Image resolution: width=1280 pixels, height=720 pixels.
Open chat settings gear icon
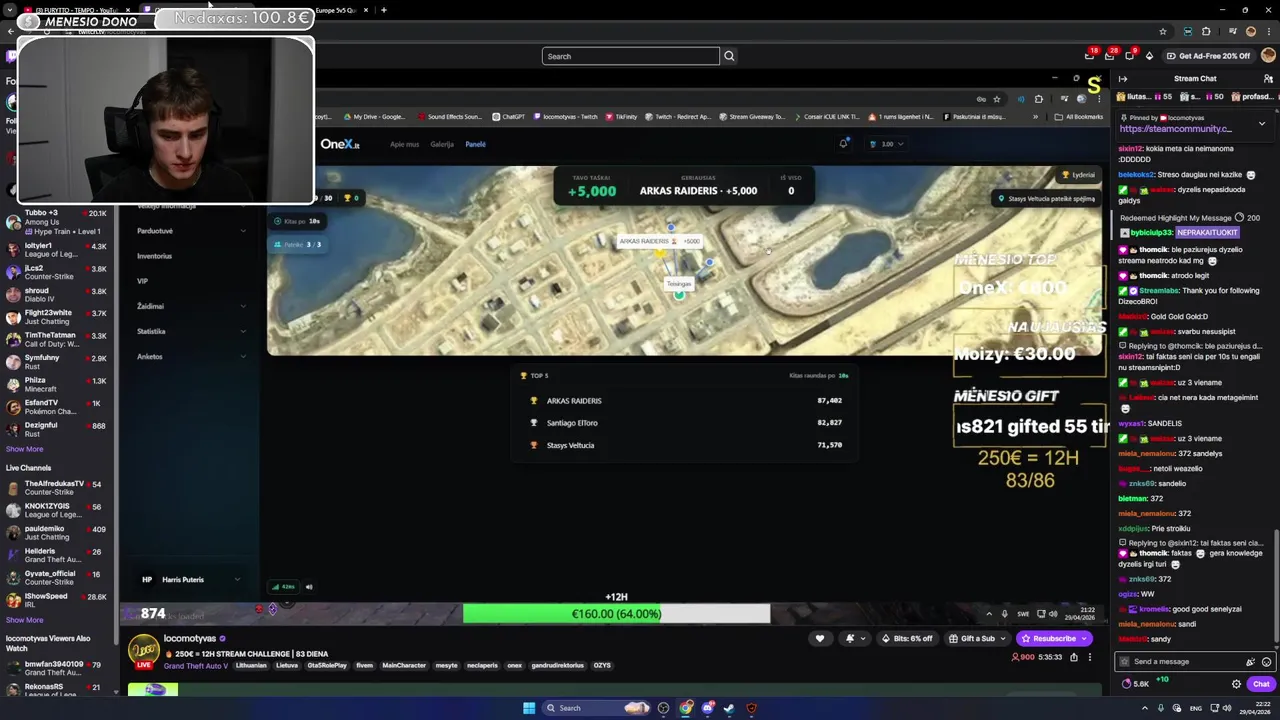click(1236, 684)
